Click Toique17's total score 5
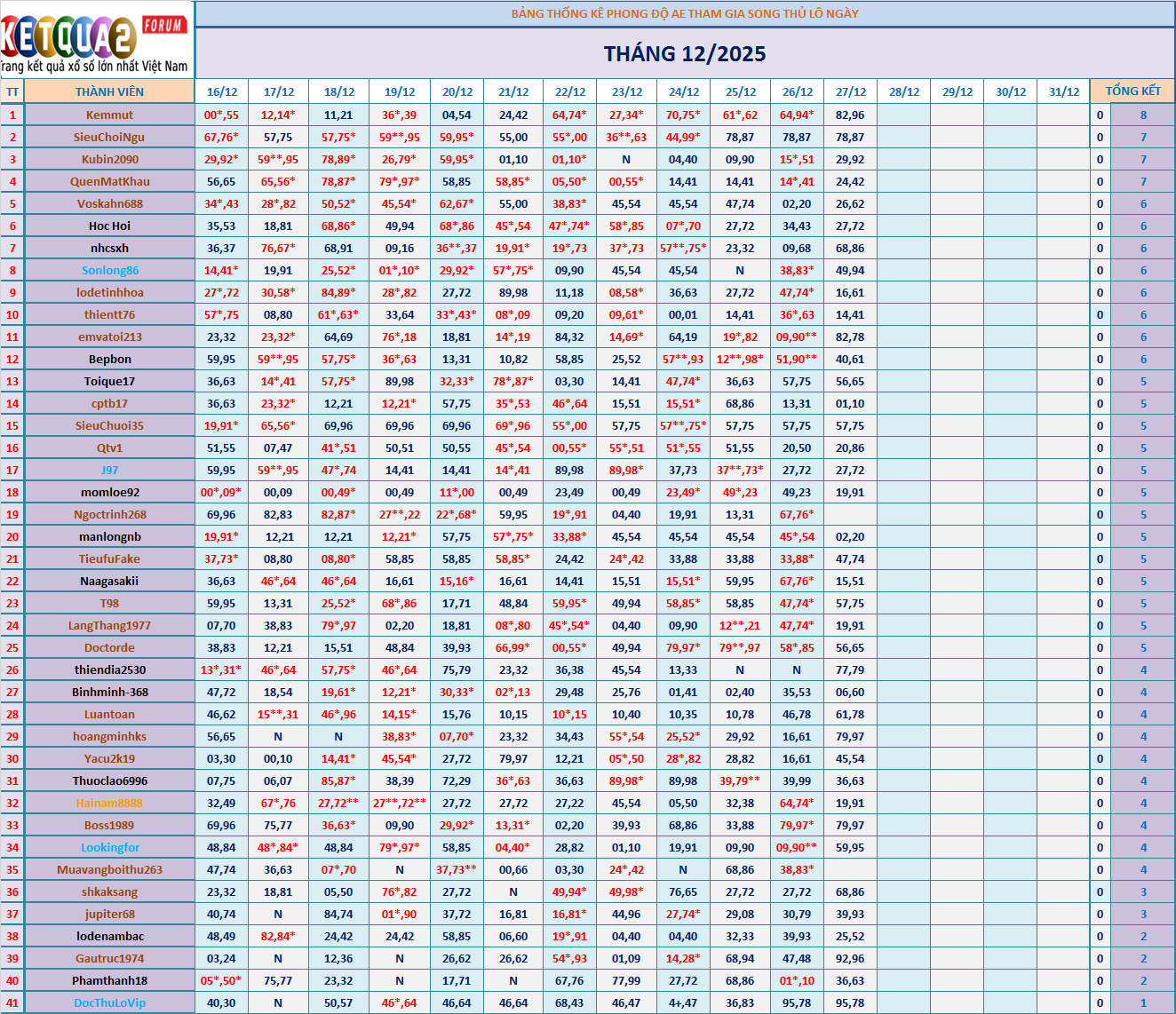Viewport: 1176px width, 1014px height. [x=1143, y=381]
